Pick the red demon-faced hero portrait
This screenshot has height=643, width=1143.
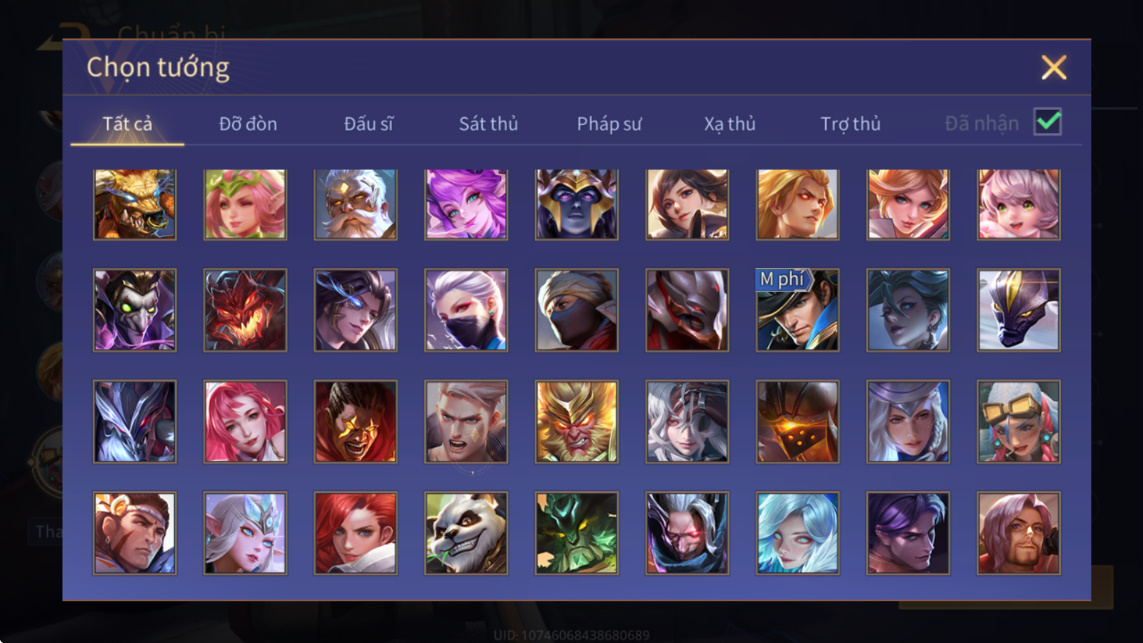pos(245,310)
